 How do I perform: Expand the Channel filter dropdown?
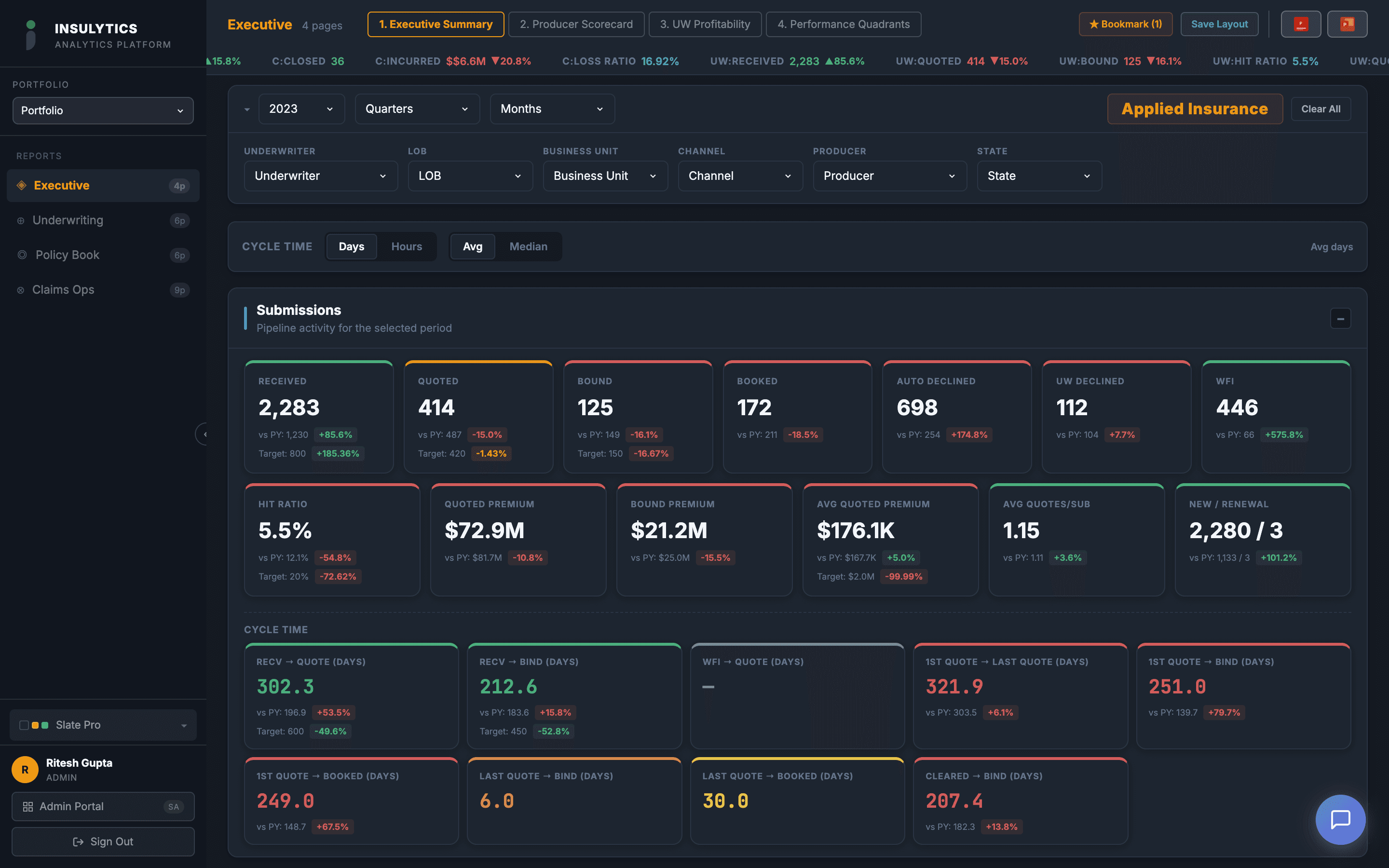point(740,176)
